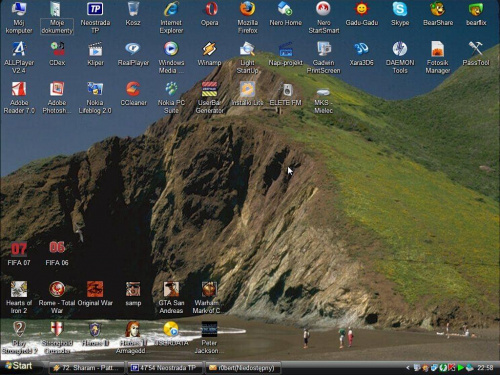Select the FIFA 07 game shortcut
The image size is (500, 375).
tap(19, 254)
